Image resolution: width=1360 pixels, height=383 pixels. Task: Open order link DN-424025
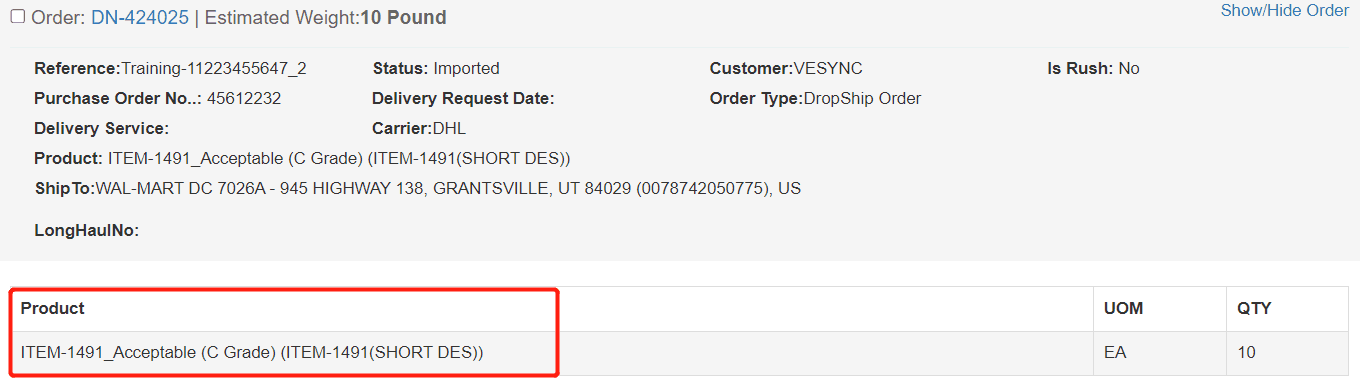[x=140, y=18]
